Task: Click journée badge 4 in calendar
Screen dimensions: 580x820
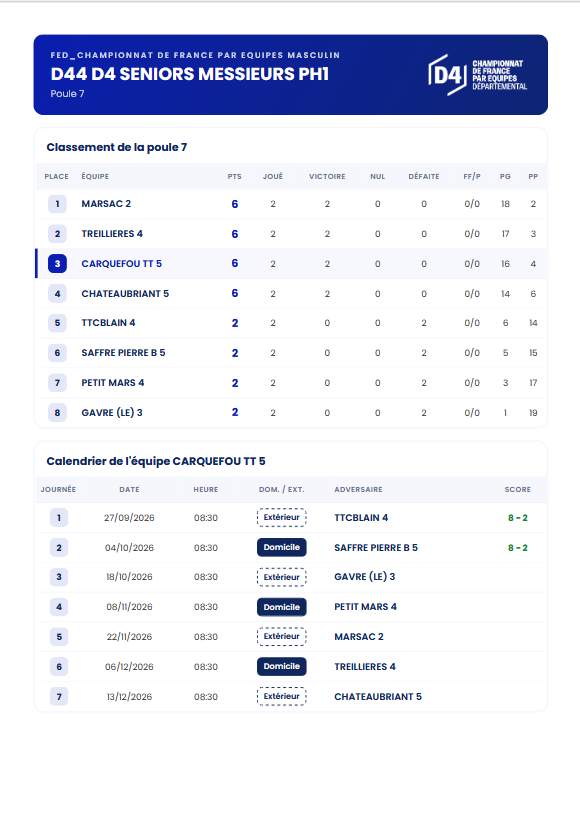Action: click(x=59, y=607)
